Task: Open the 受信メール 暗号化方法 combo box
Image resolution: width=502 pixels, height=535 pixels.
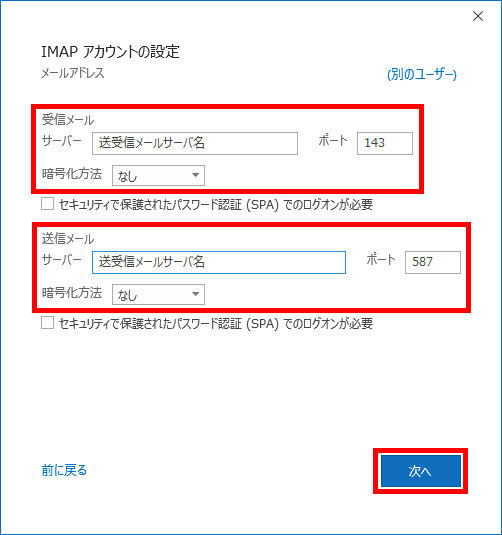Action: [158, 176]
